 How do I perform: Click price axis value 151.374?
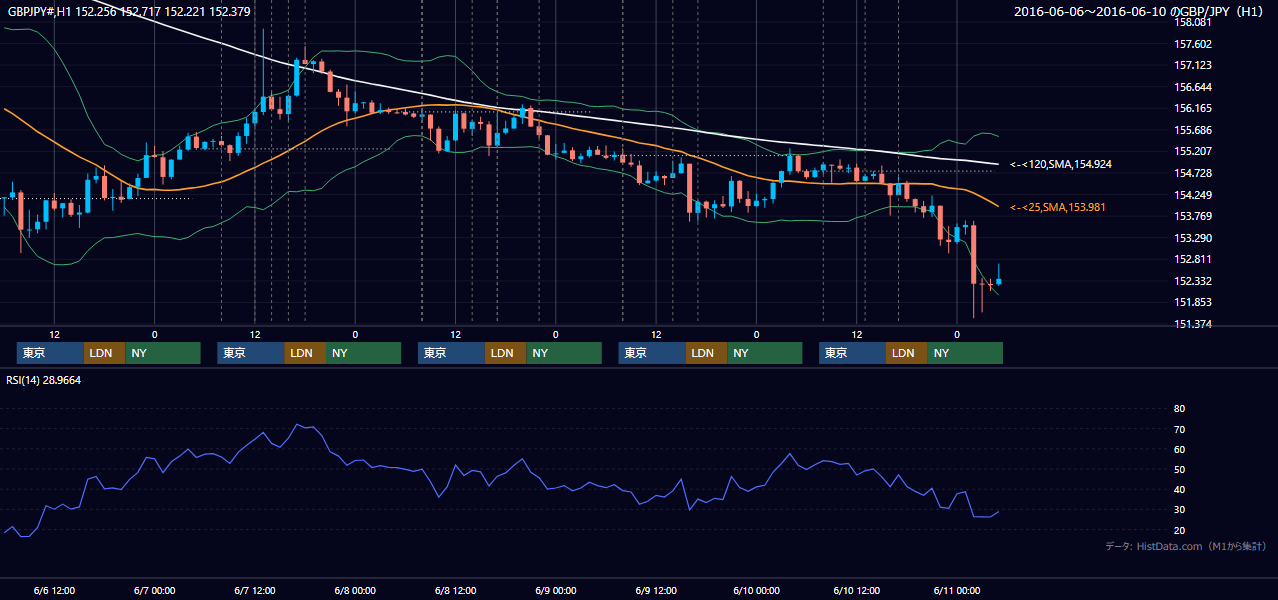(1193, 324)
